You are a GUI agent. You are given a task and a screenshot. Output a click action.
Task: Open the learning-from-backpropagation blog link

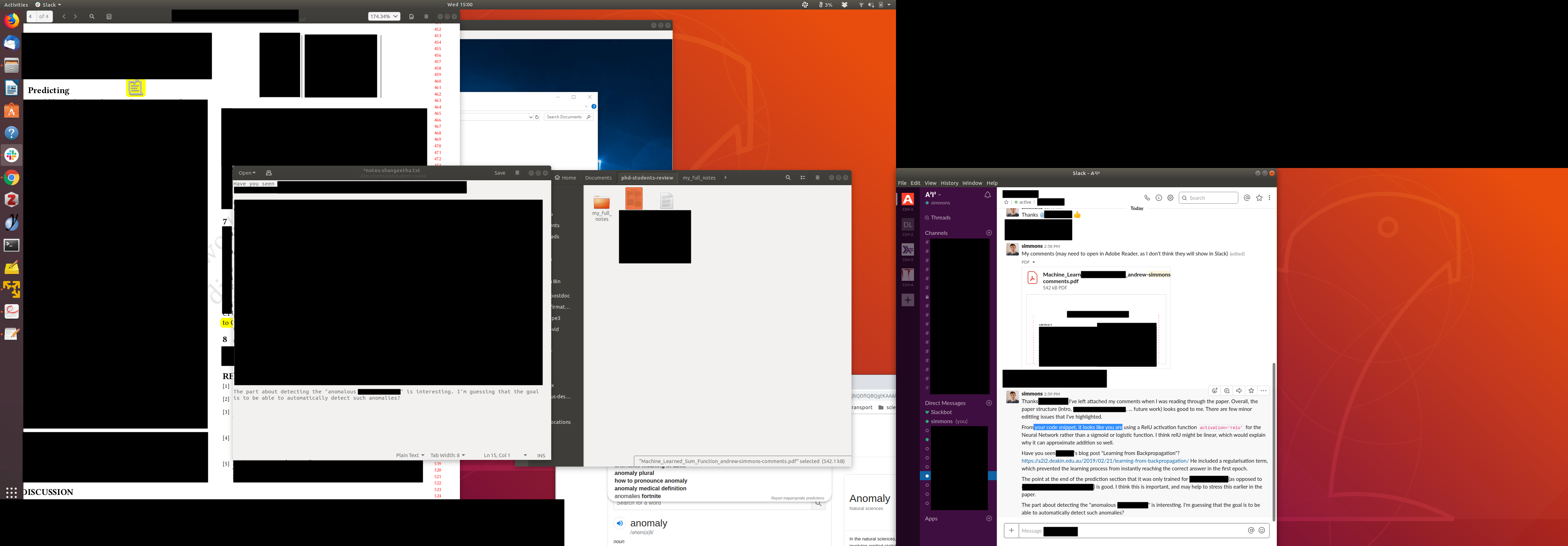coord(1105,461)
